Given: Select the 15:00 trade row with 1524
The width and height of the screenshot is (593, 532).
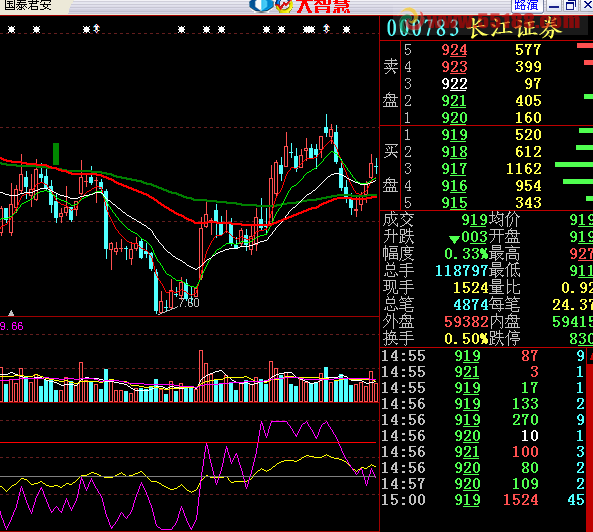Looking at the screenshot, I should tap(484, 500).
